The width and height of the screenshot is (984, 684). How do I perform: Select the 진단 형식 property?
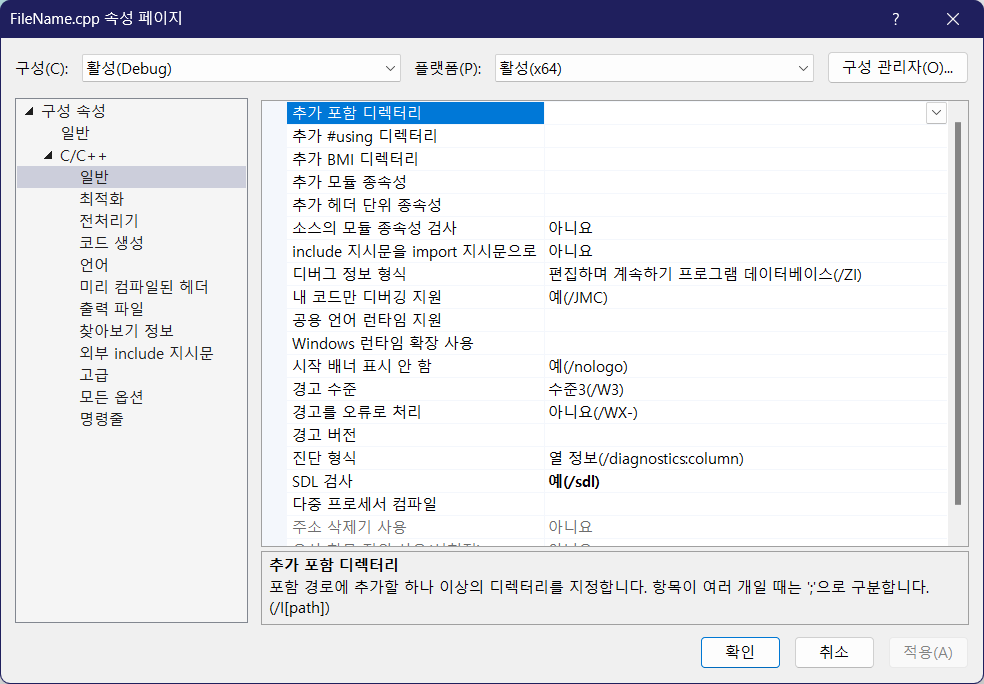click(x=415, y=458)
